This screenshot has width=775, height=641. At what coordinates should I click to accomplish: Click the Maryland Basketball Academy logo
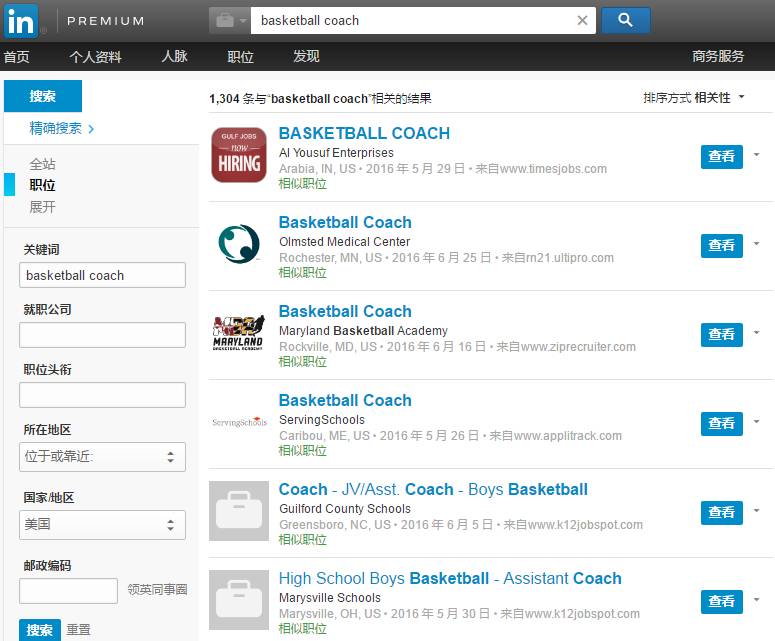(x=239, y=333)
